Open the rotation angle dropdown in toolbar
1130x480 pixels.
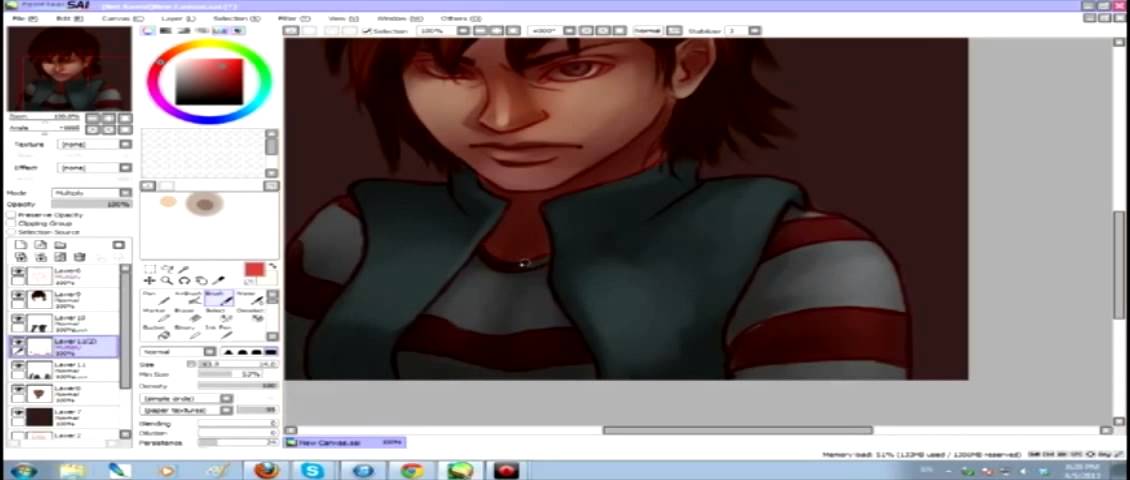[x=569, y=31]
